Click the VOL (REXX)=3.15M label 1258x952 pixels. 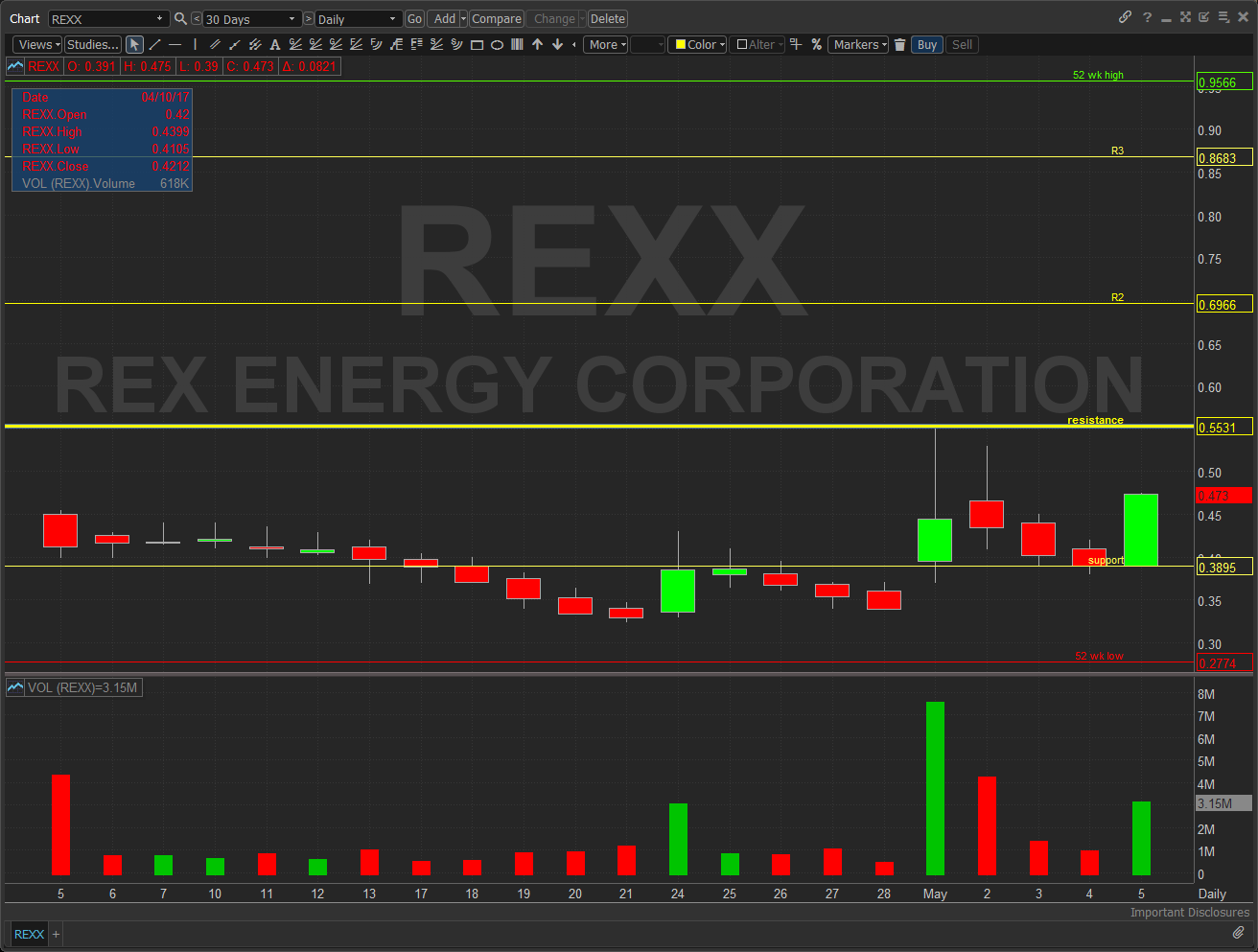coord(82,687)
